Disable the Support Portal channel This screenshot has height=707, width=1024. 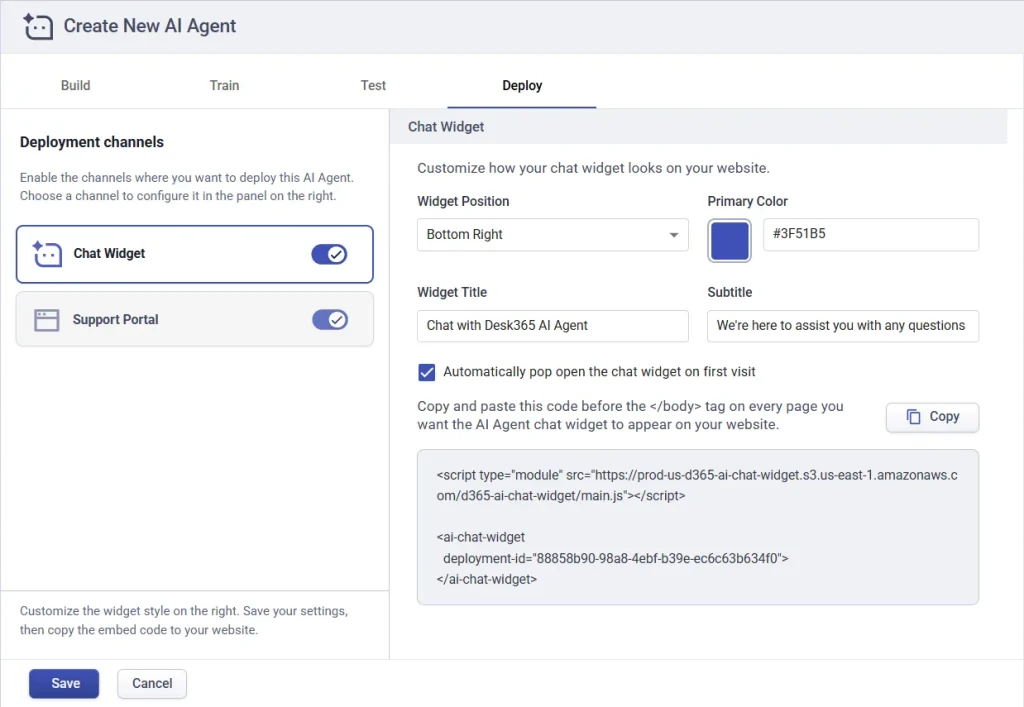[x=330, y=319]
